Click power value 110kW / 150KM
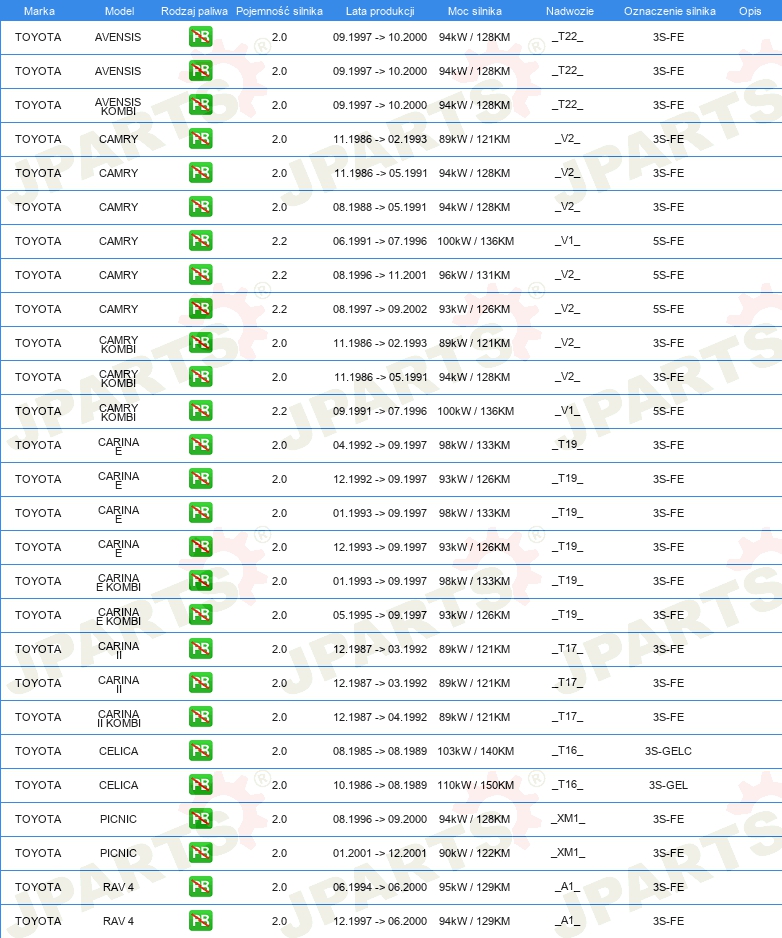The image size is (782, 938). pyautogui.click(x=476, y=785)
